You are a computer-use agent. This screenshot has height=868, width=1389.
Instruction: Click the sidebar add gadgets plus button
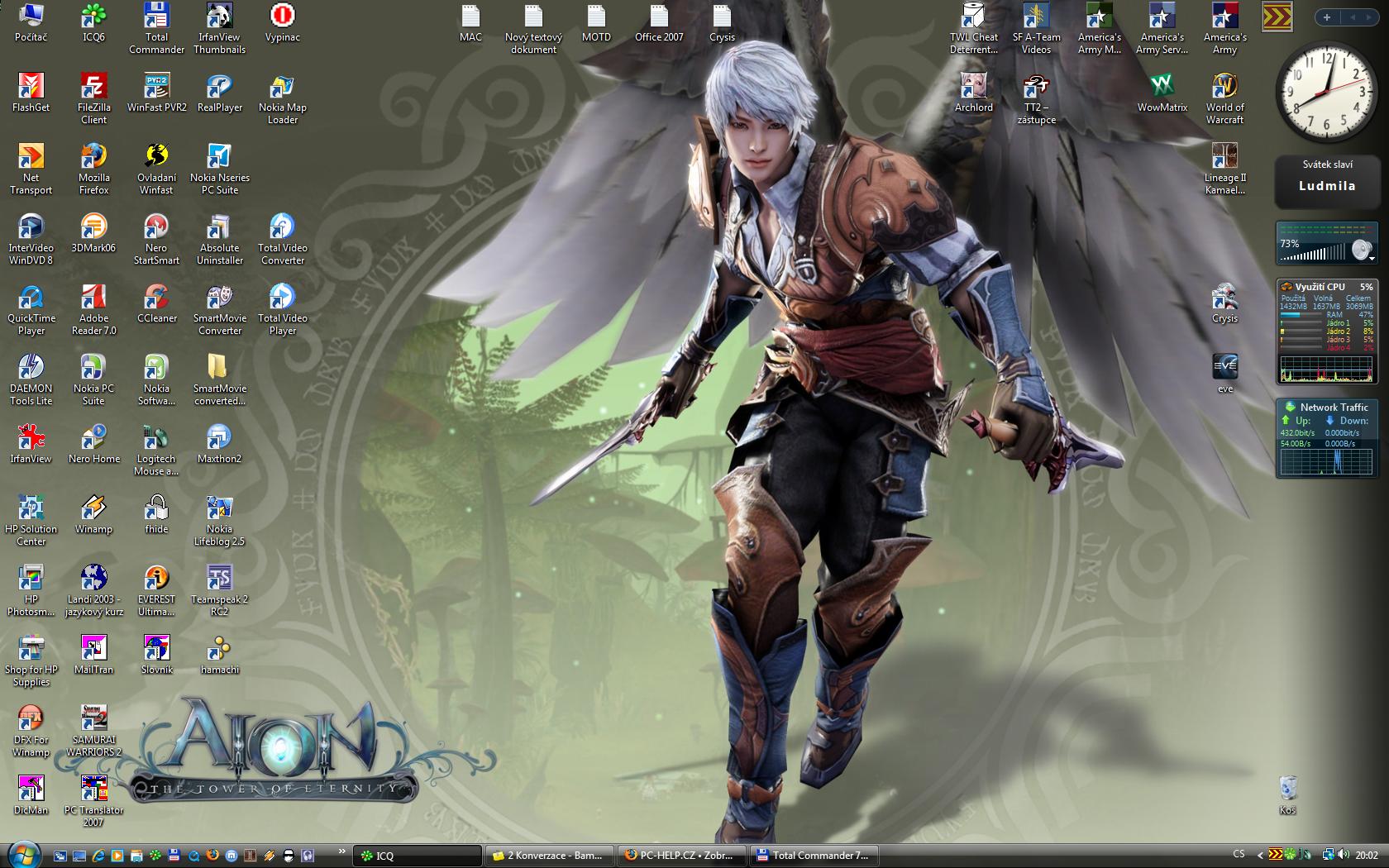[1327, 17]
